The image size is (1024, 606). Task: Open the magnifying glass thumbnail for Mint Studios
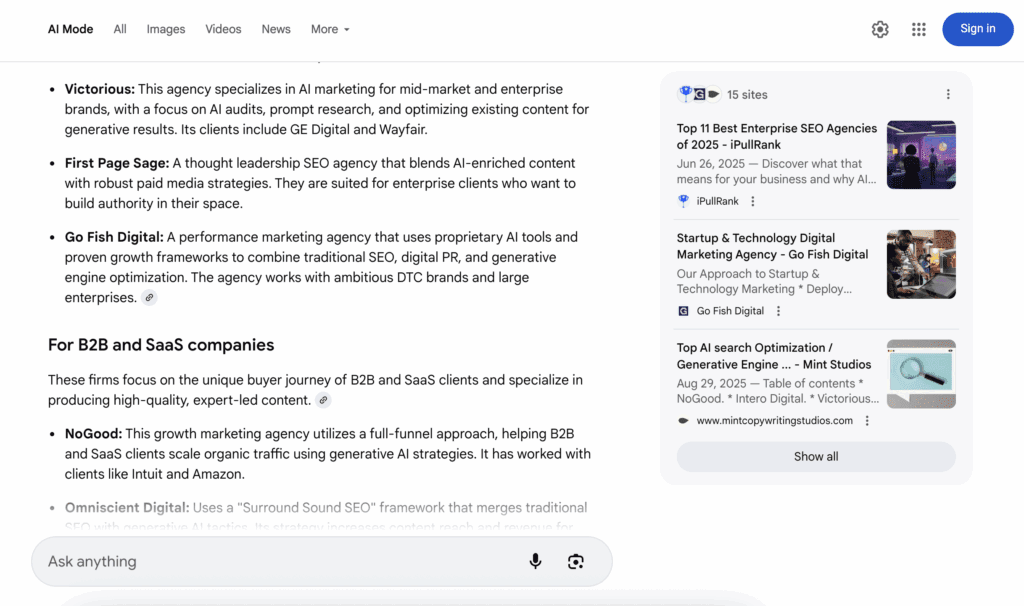921,374
